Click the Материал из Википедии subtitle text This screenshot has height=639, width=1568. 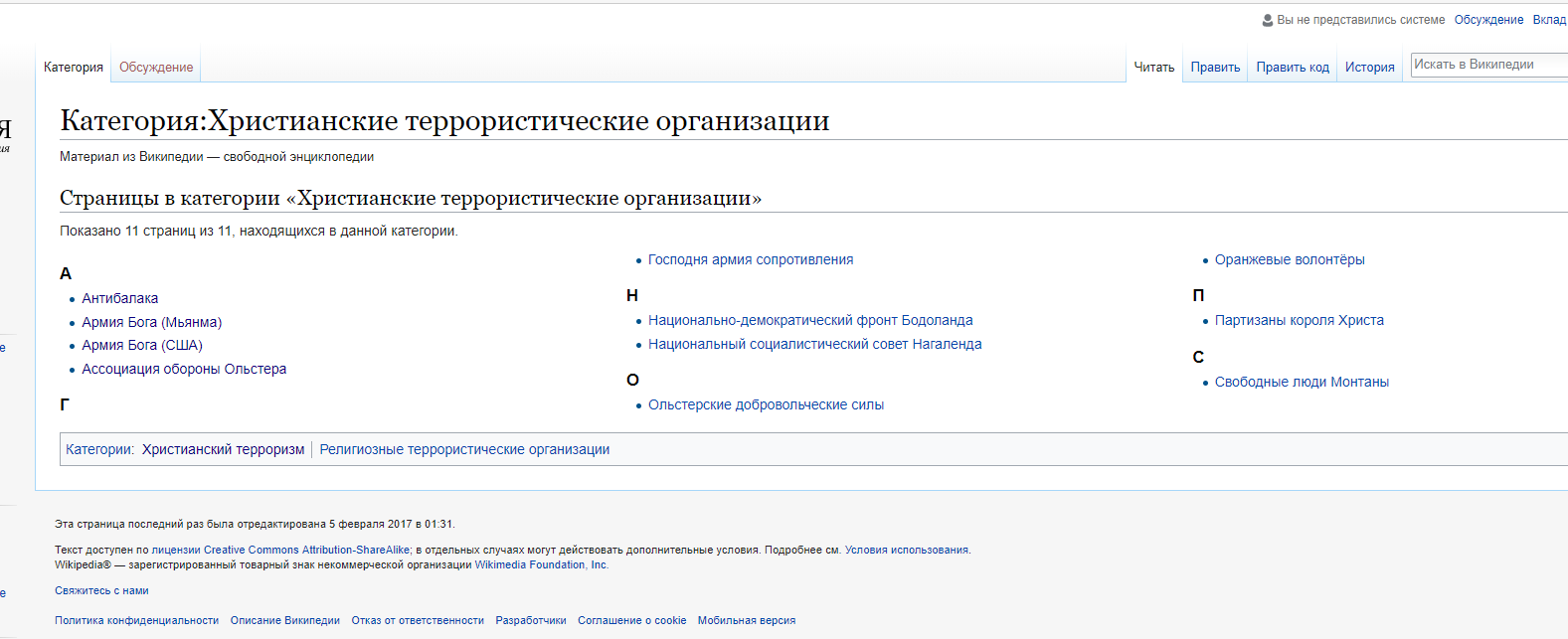217,156
